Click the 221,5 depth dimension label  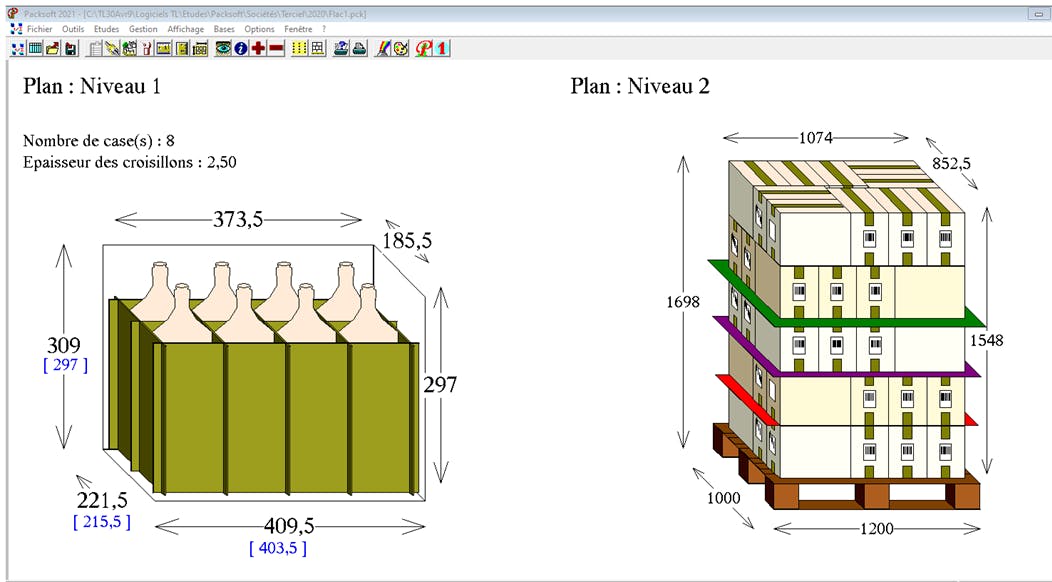coord(102,500)
